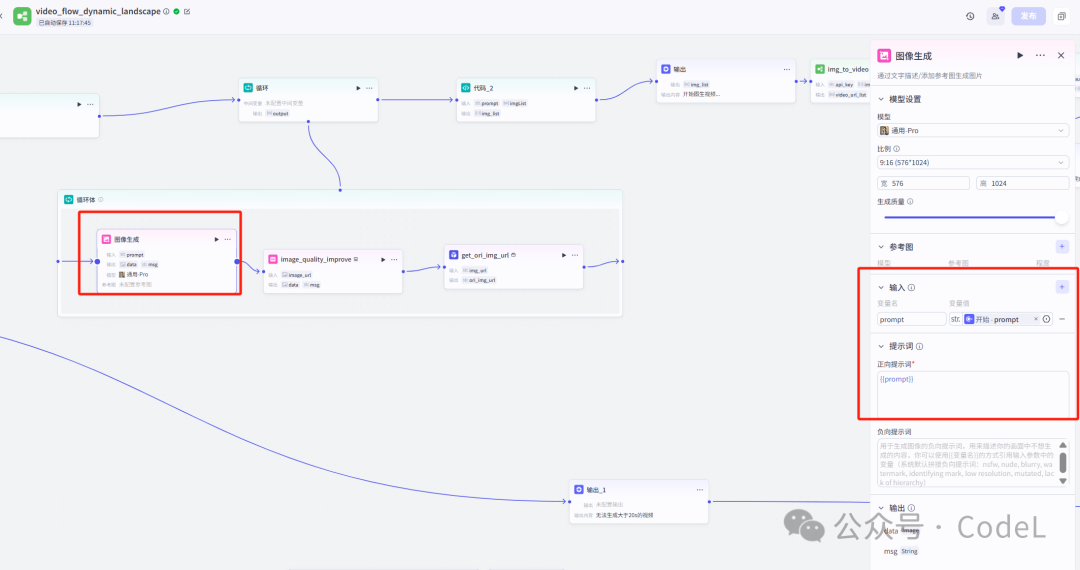Screen dimensions: 1080x570
Task: Open more options on 输出 node
Action: [x=787, y=70]
